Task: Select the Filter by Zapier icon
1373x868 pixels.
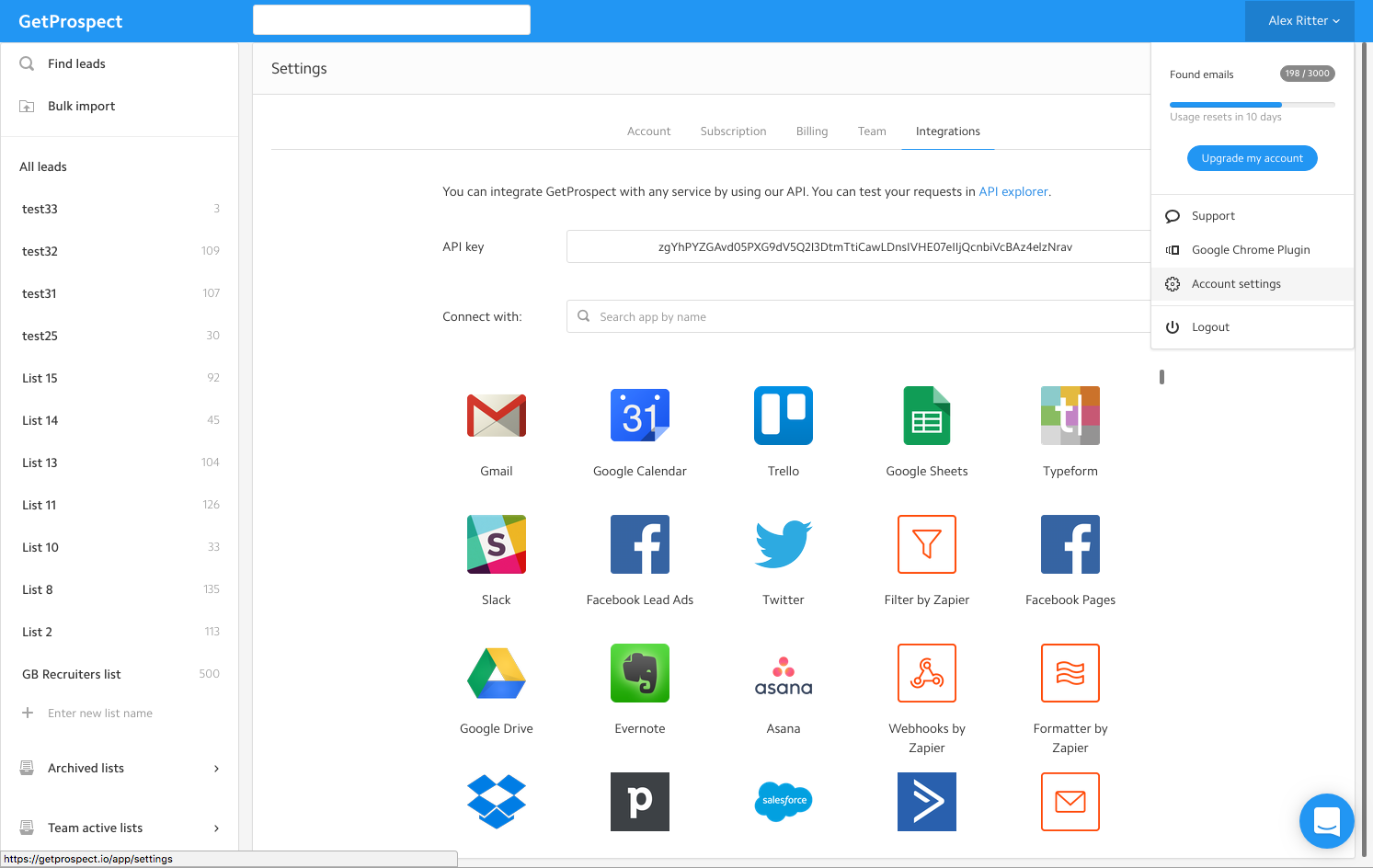Action: click(927, 544)
